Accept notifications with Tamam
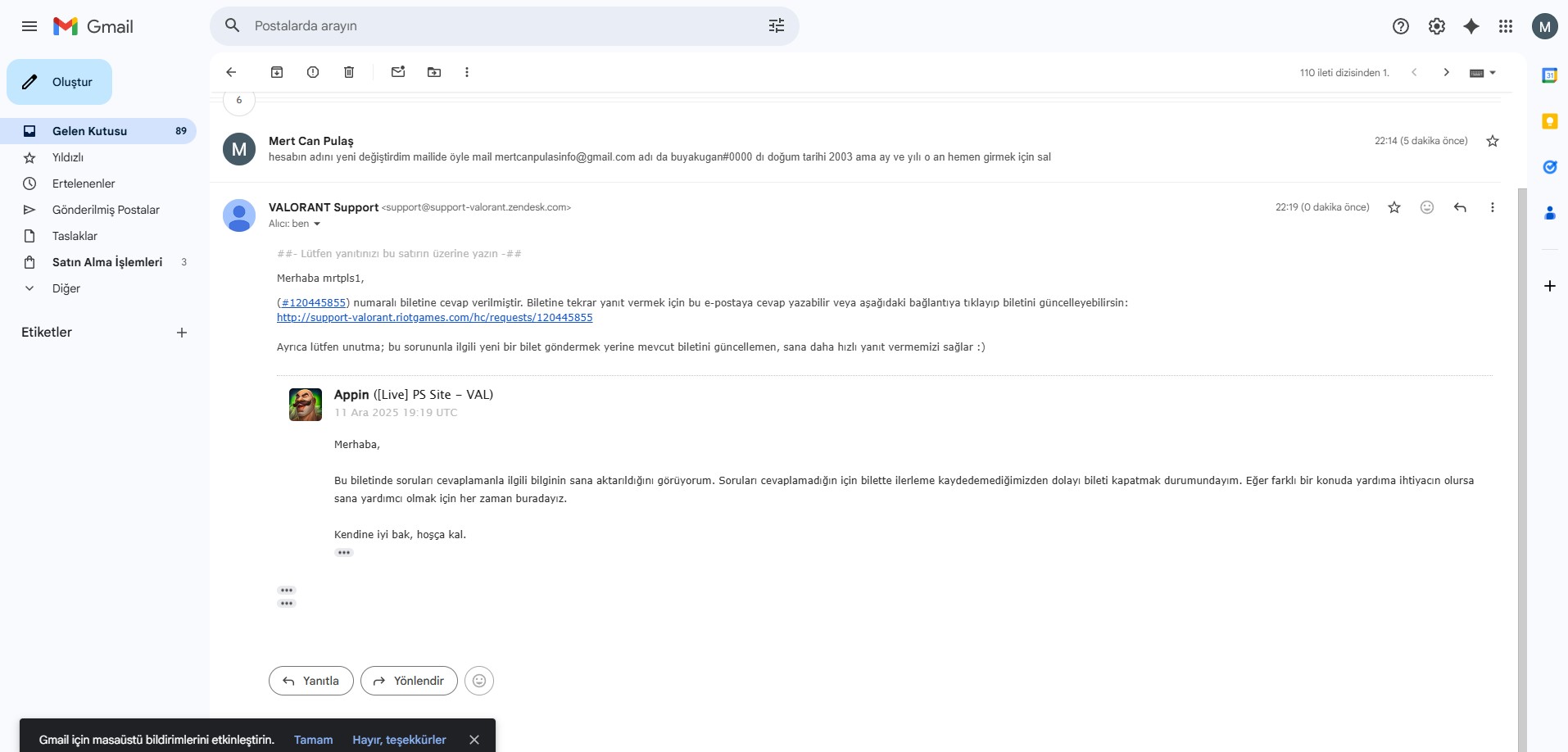1568x752 pixels. pyautogui.click(x=313, y=740)
